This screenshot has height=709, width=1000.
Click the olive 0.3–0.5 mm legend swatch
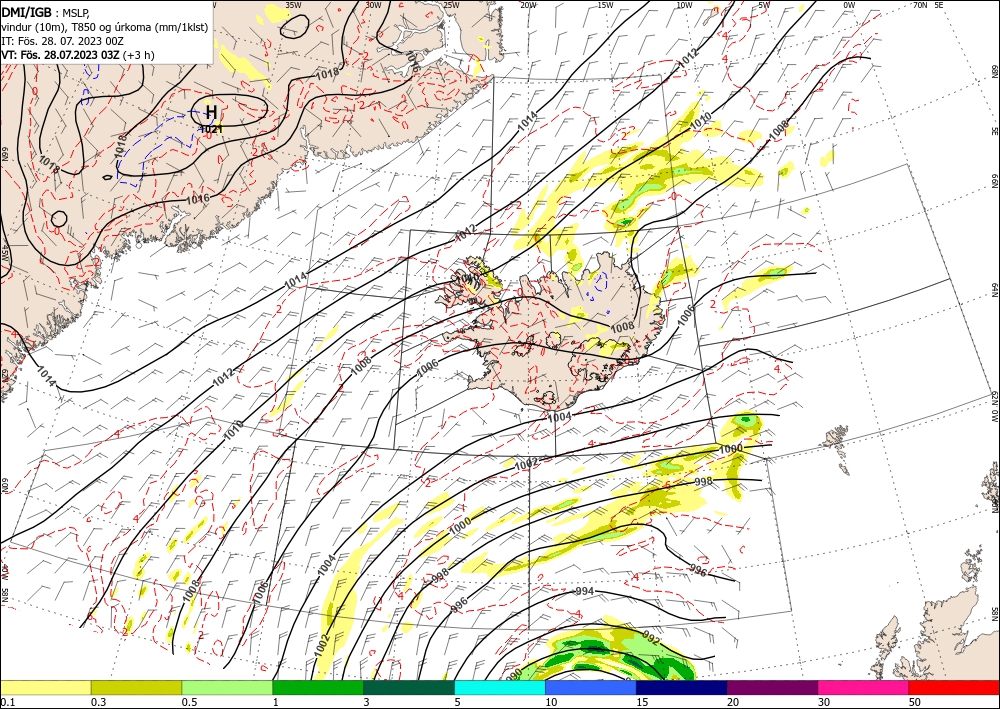pos(136,687)
